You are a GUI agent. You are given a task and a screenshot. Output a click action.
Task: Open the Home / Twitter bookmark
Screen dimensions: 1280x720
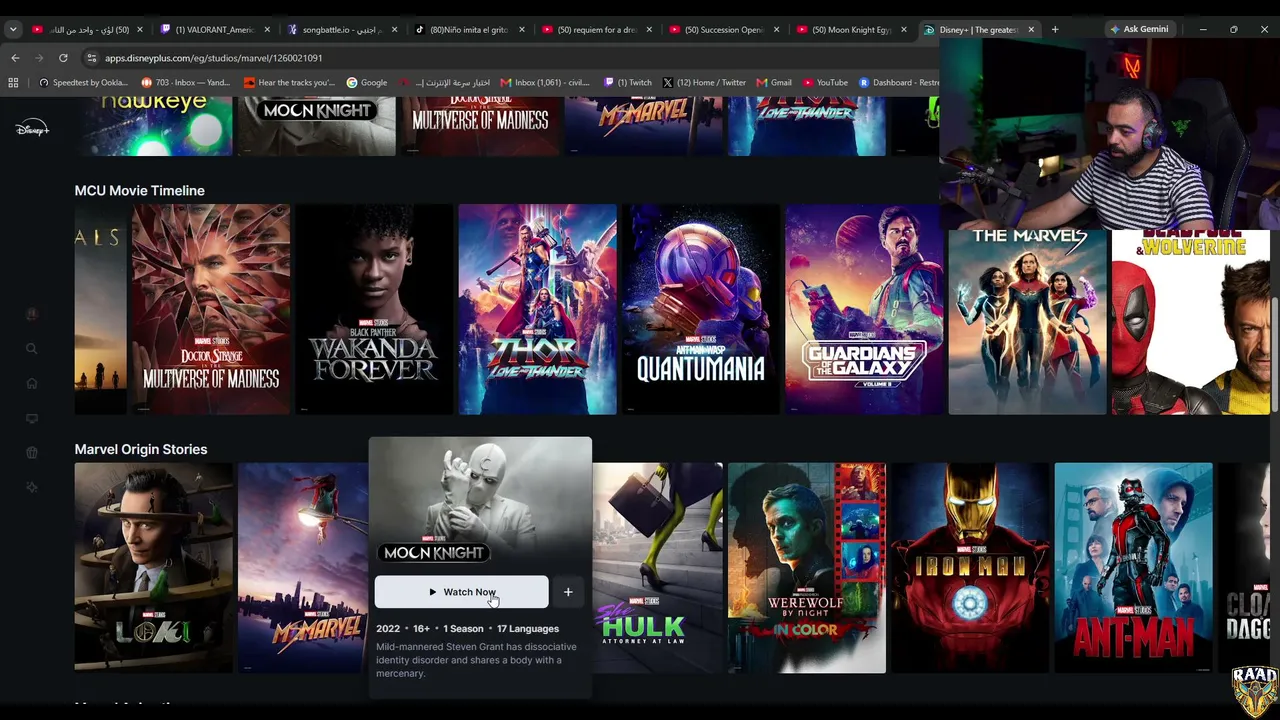click(x=705, y=83)
